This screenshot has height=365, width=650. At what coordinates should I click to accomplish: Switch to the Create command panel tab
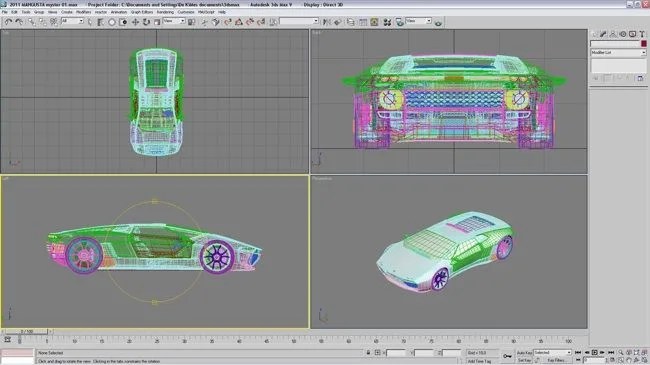tap(594, 34)
